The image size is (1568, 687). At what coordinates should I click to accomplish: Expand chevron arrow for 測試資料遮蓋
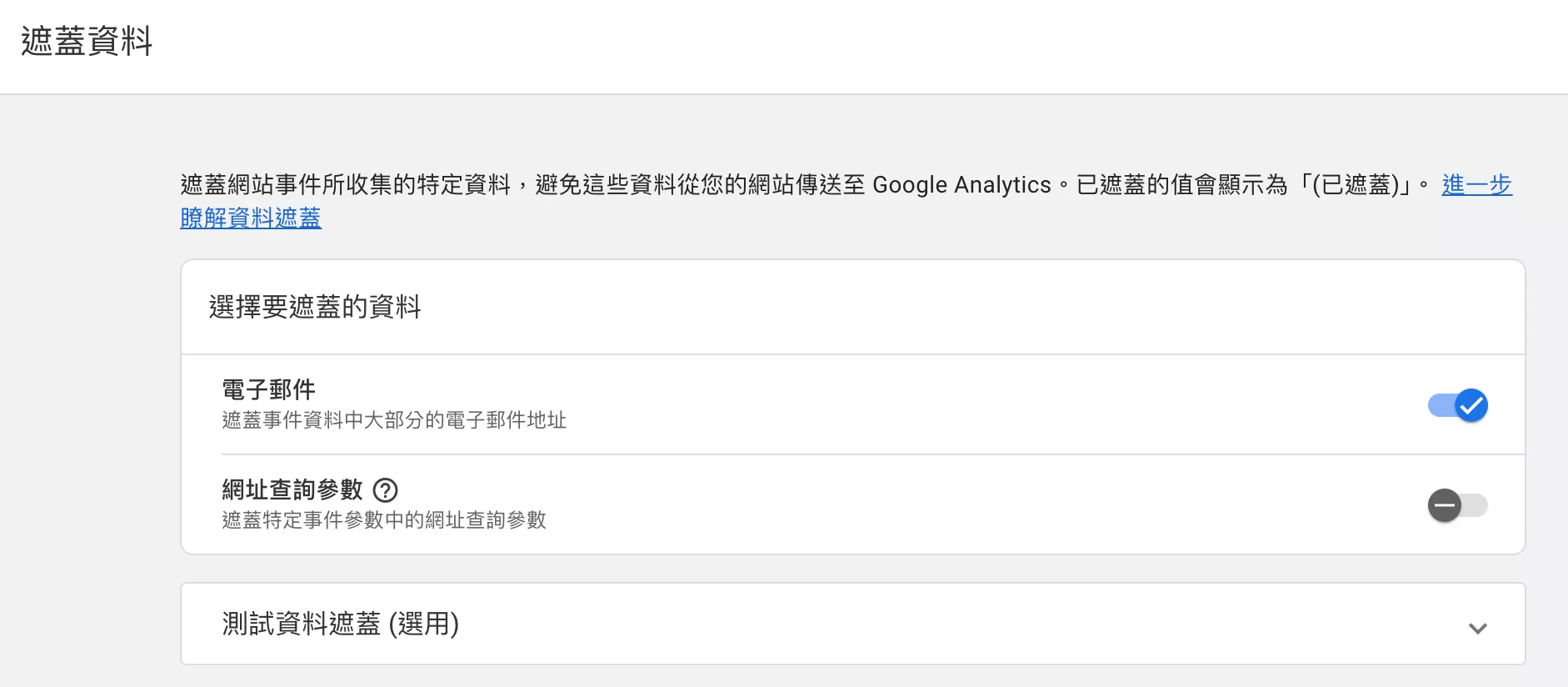click(1478, 628)
